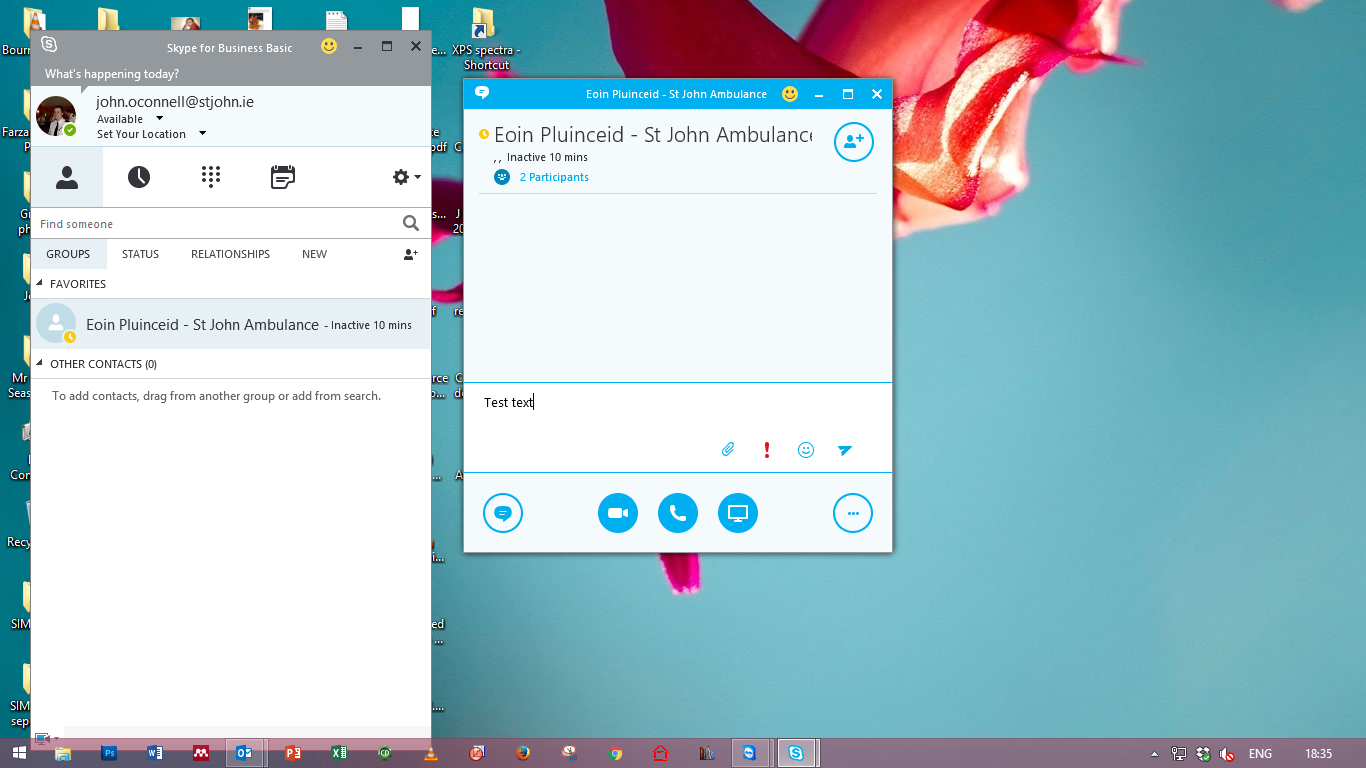Click the john.oconnell@stjohn.ie name text
The width and height of the screenshot is (1366, 768).
[x=175, y=101]
